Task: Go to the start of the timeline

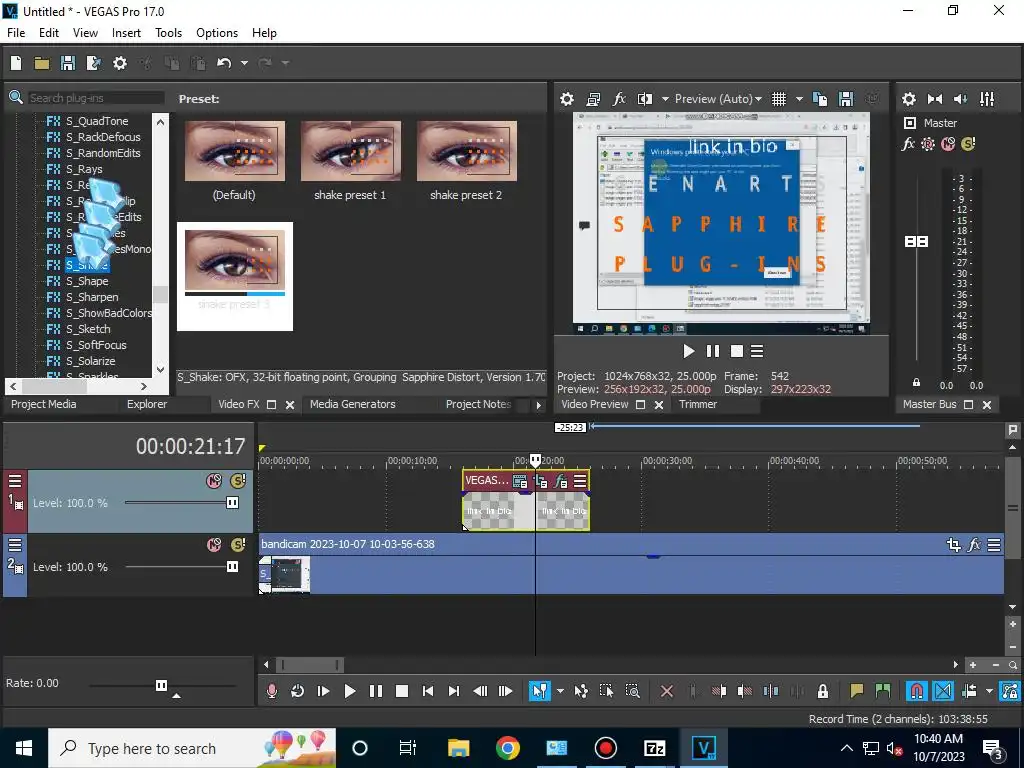Action: (428, 691)
